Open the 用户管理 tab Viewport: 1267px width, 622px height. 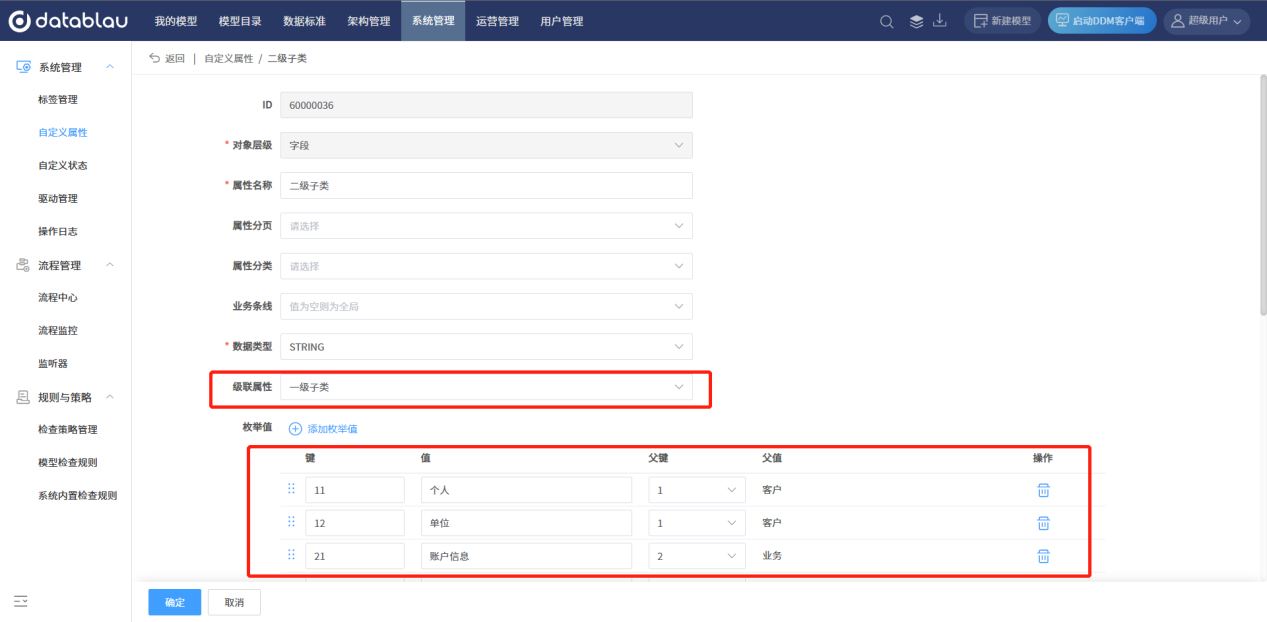pos(561,21)
